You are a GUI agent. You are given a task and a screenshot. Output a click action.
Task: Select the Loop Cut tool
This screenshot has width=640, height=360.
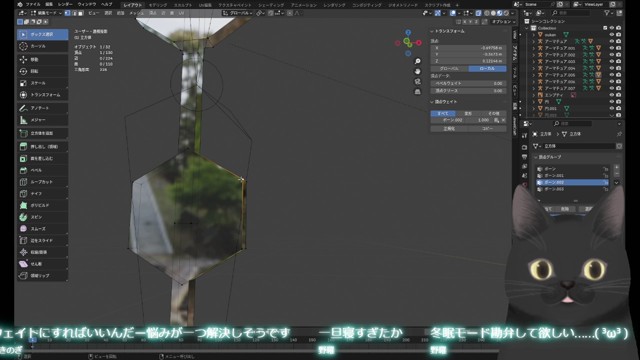(x=42, y=182)
